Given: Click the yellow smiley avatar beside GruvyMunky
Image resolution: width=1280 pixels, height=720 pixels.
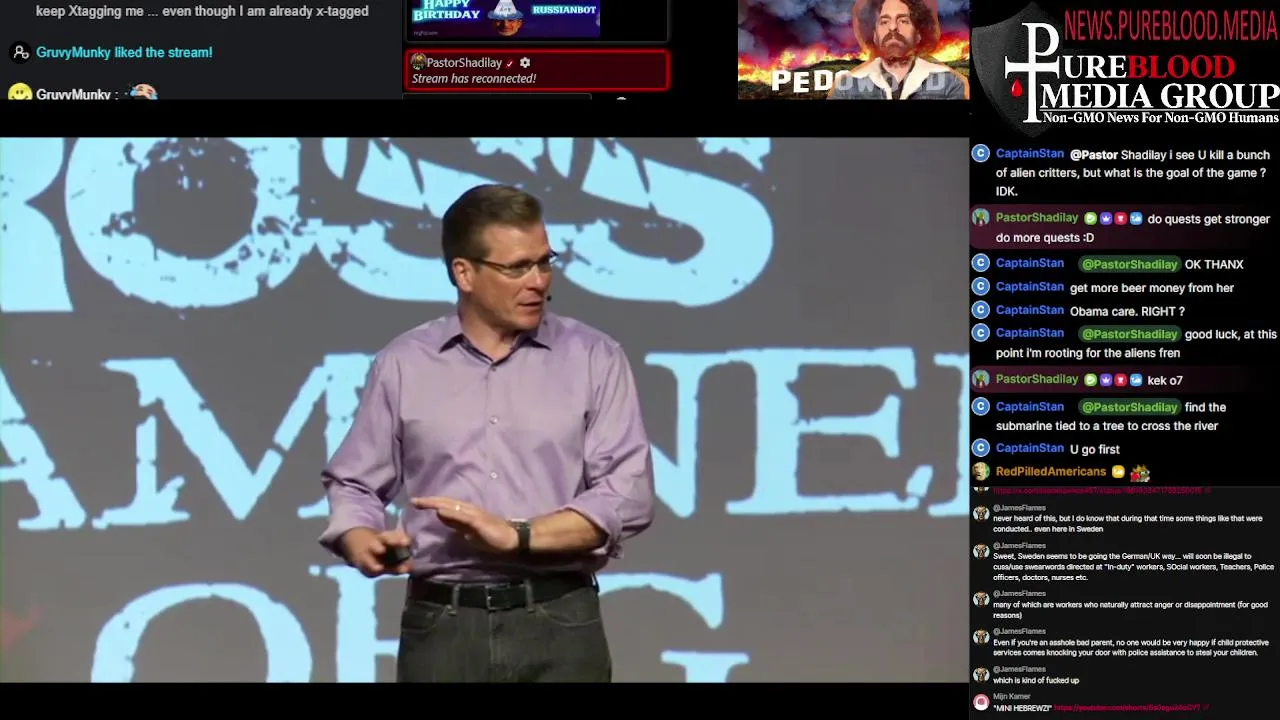Looking at the screenshot, I should [x=19, y=92].
